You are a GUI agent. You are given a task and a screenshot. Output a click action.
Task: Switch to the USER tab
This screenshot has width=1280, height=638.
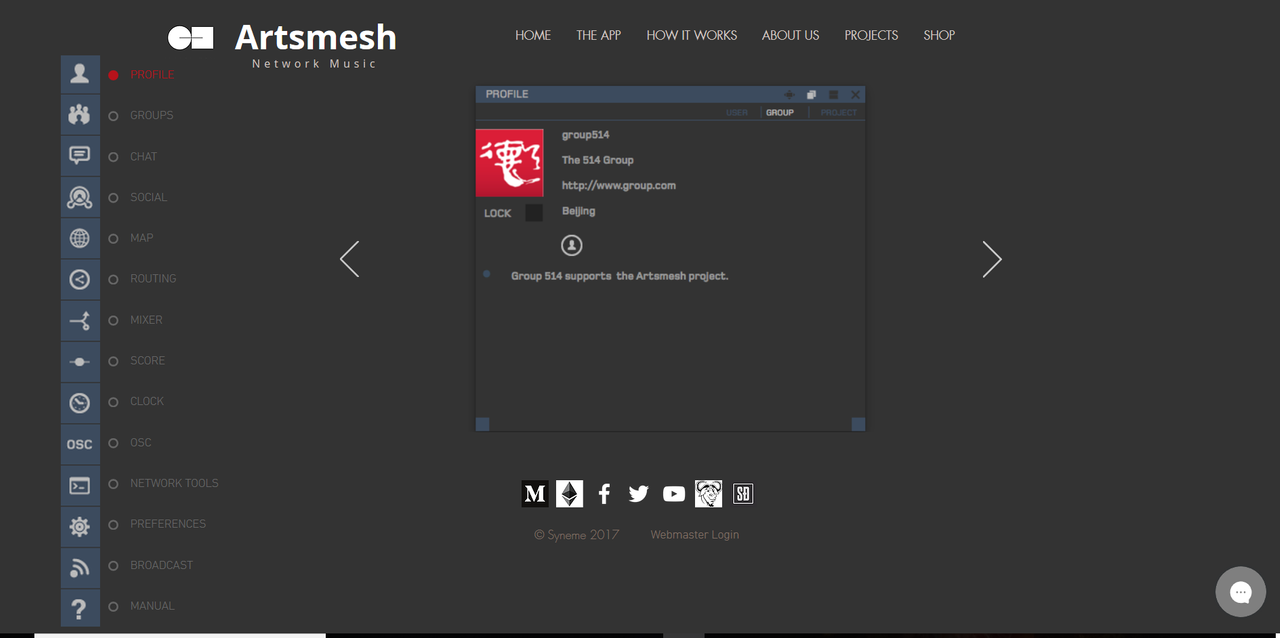[737, 113]
